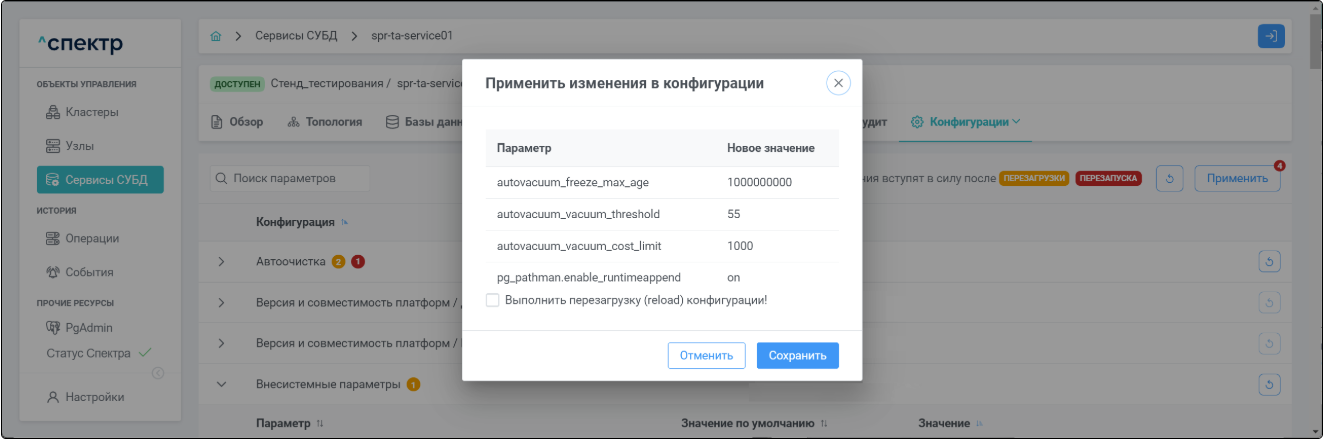Viewport: 1324px width, 440px height.
Task: Click the value 1000000000
Action: click(x=760, y=182)
